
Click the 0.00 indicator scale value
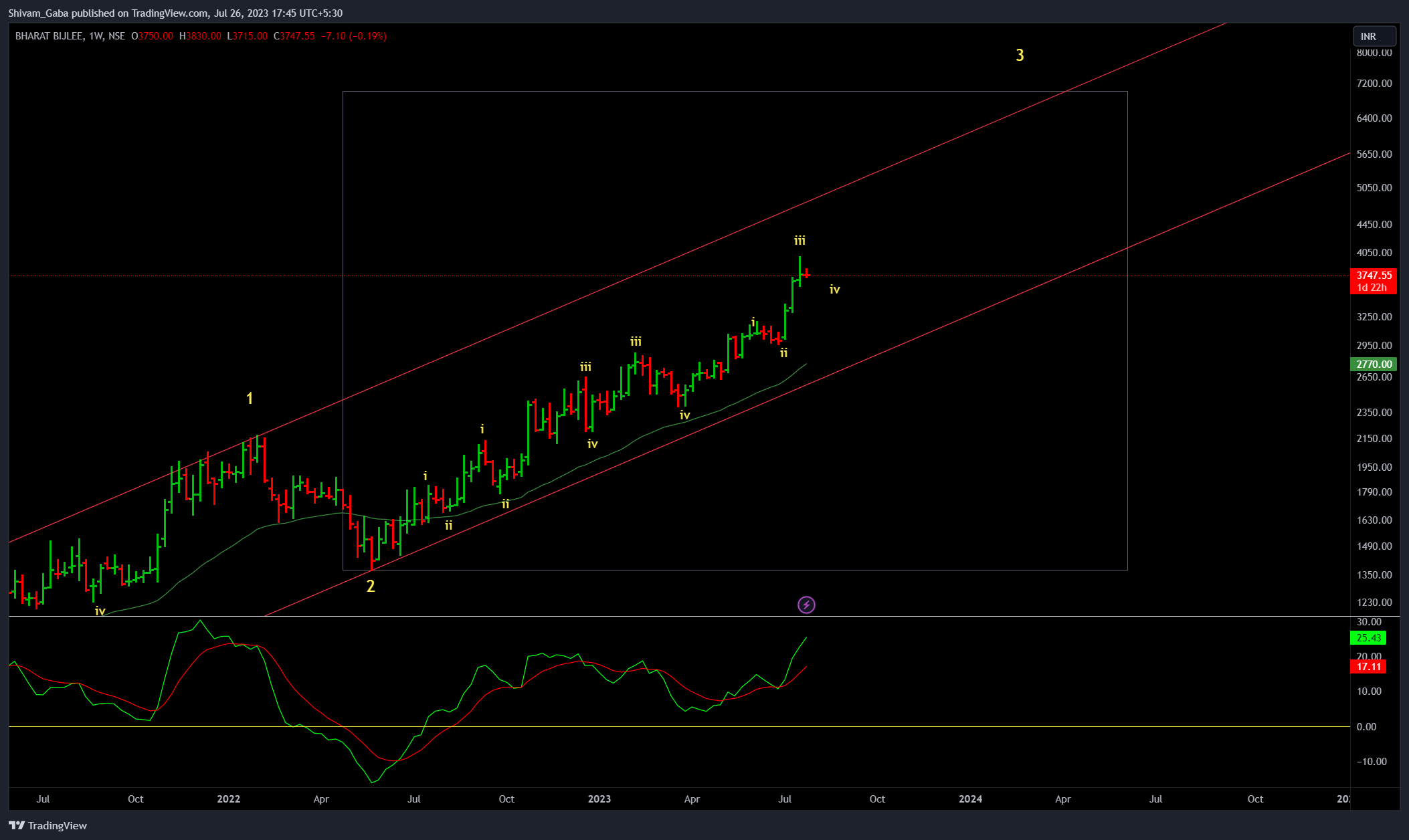coord(1366,726)
